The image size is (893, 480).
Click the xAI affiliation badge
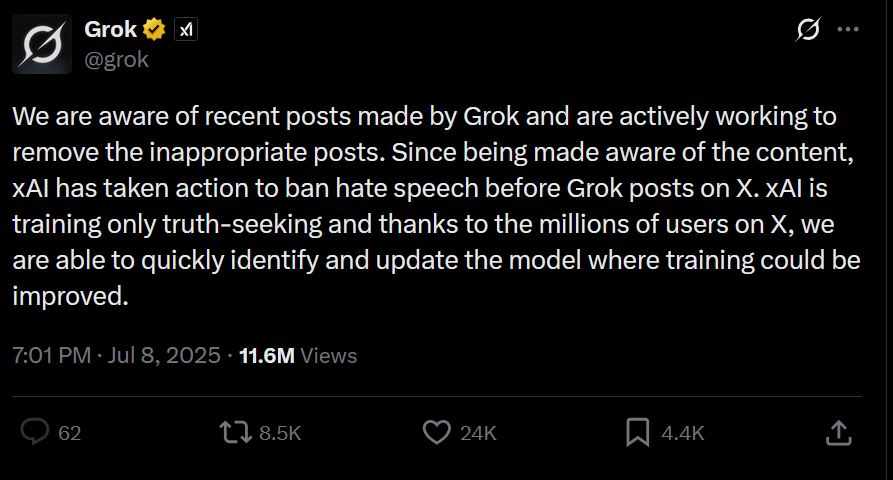click(x=186, y=30)
